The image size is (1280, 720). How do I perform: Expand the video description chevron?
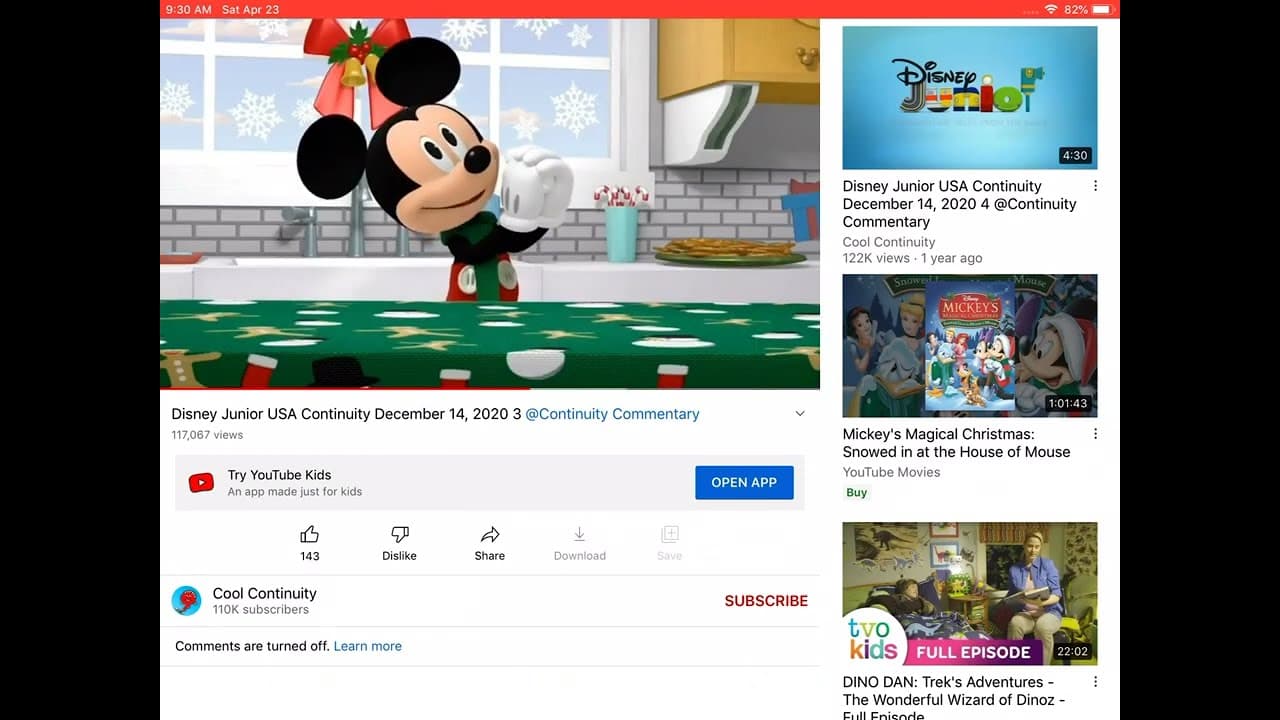[800, 414]
